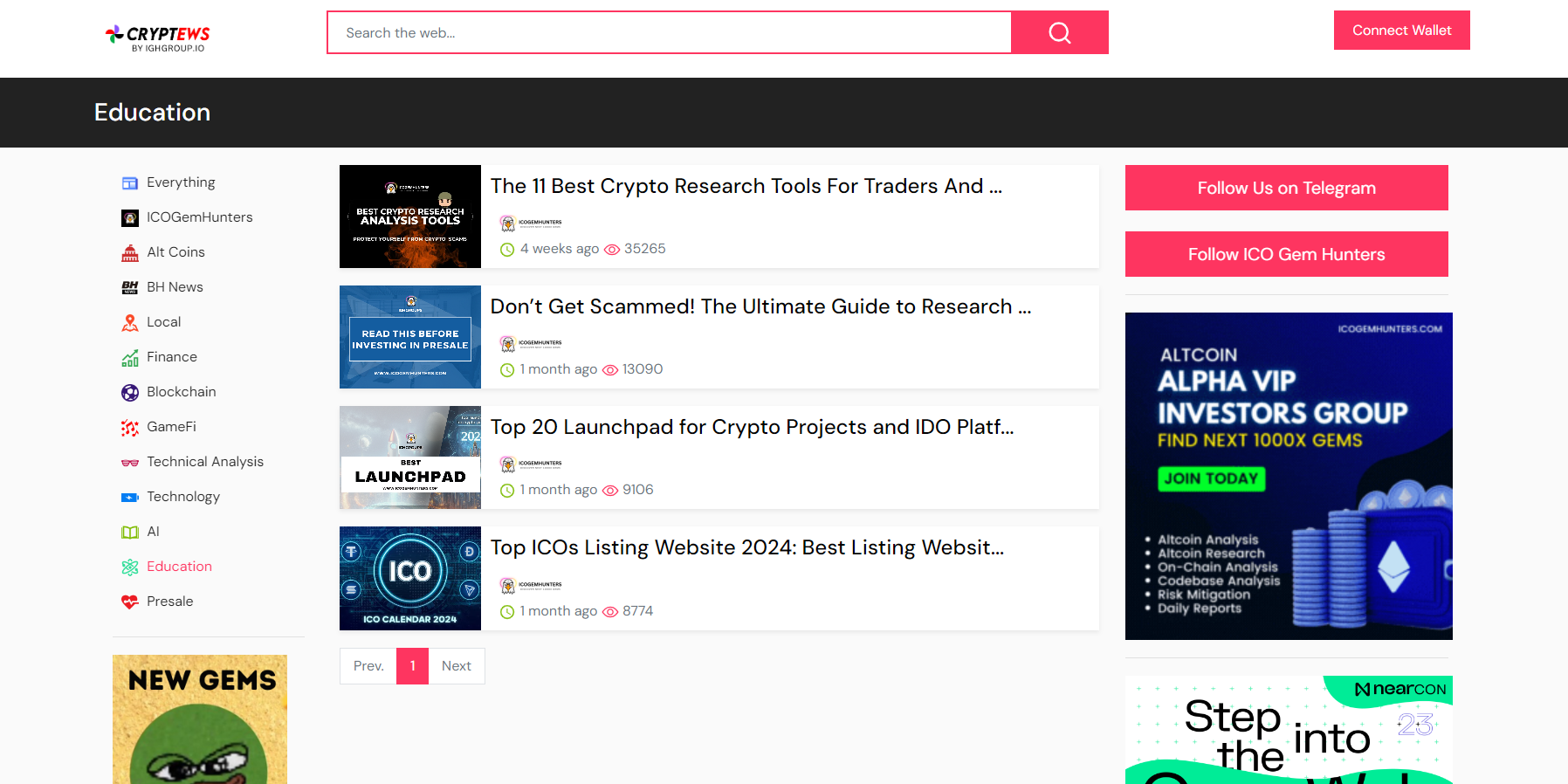Select page 1 in pagination
The image size is (1568, 784).
tap(413, 666)
